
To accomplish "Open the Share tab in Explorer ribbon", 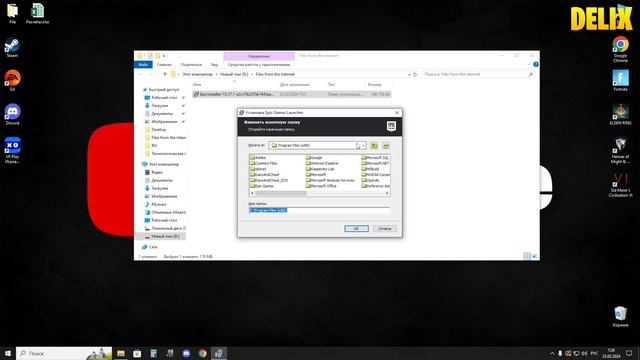I will pos(191,64).
